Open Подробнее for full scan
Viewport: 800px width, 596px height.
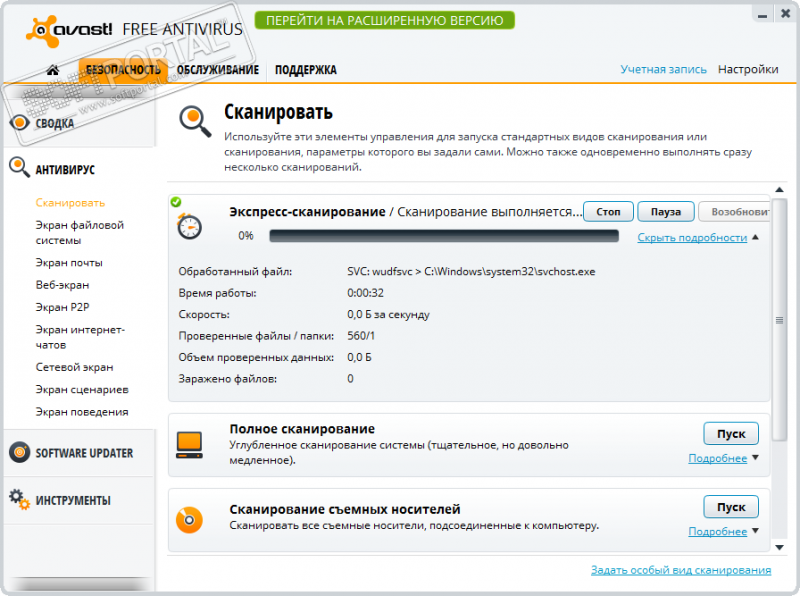[x=717, y=458]
